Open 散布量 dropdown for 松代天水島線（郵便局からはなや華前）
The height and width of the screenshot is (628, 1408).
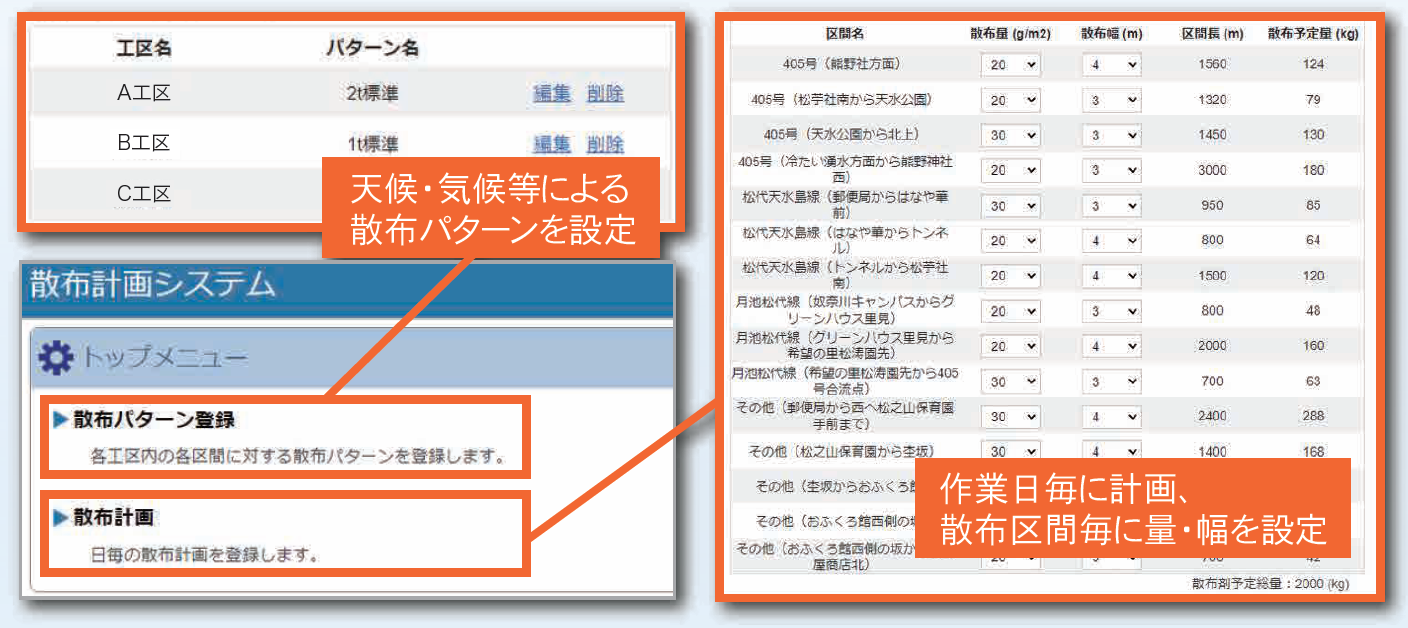coord(1010,206)
